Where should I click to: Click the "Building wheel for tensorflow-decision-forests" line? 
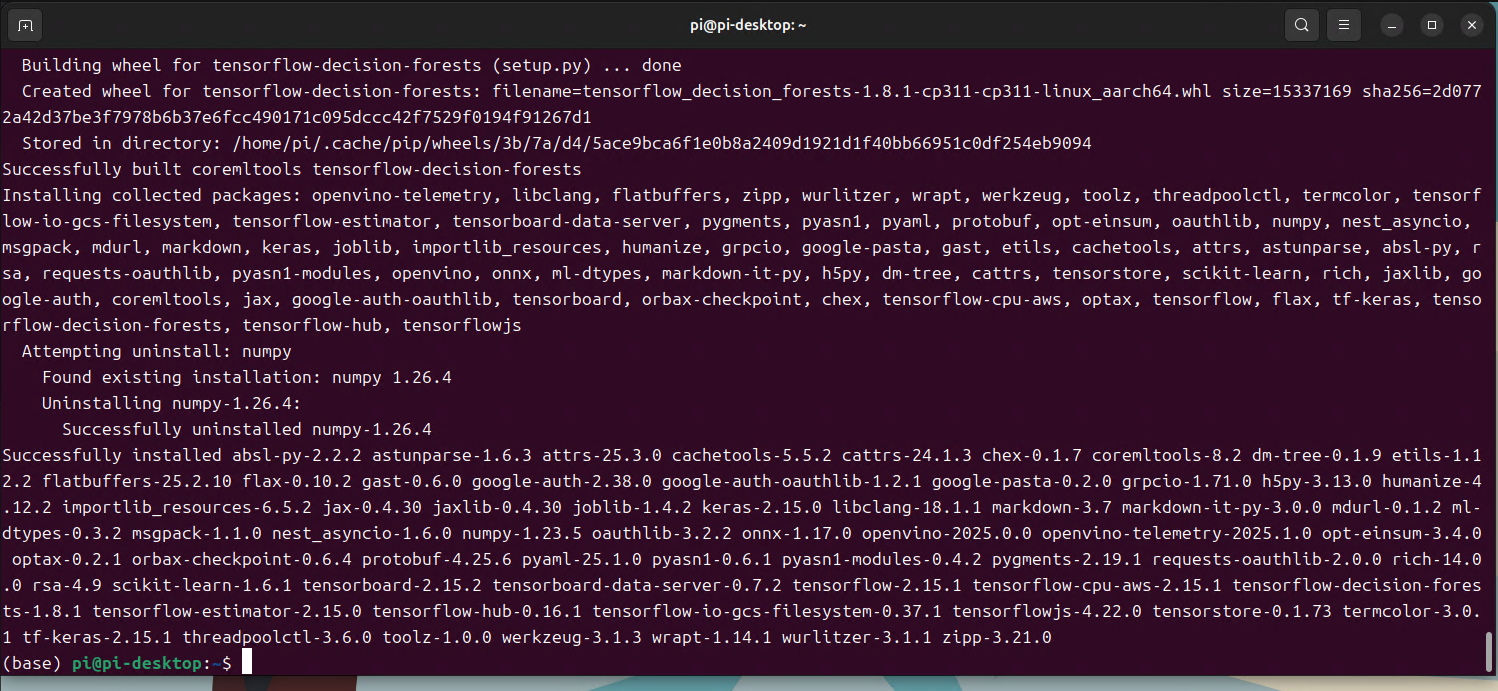point(352,65)
